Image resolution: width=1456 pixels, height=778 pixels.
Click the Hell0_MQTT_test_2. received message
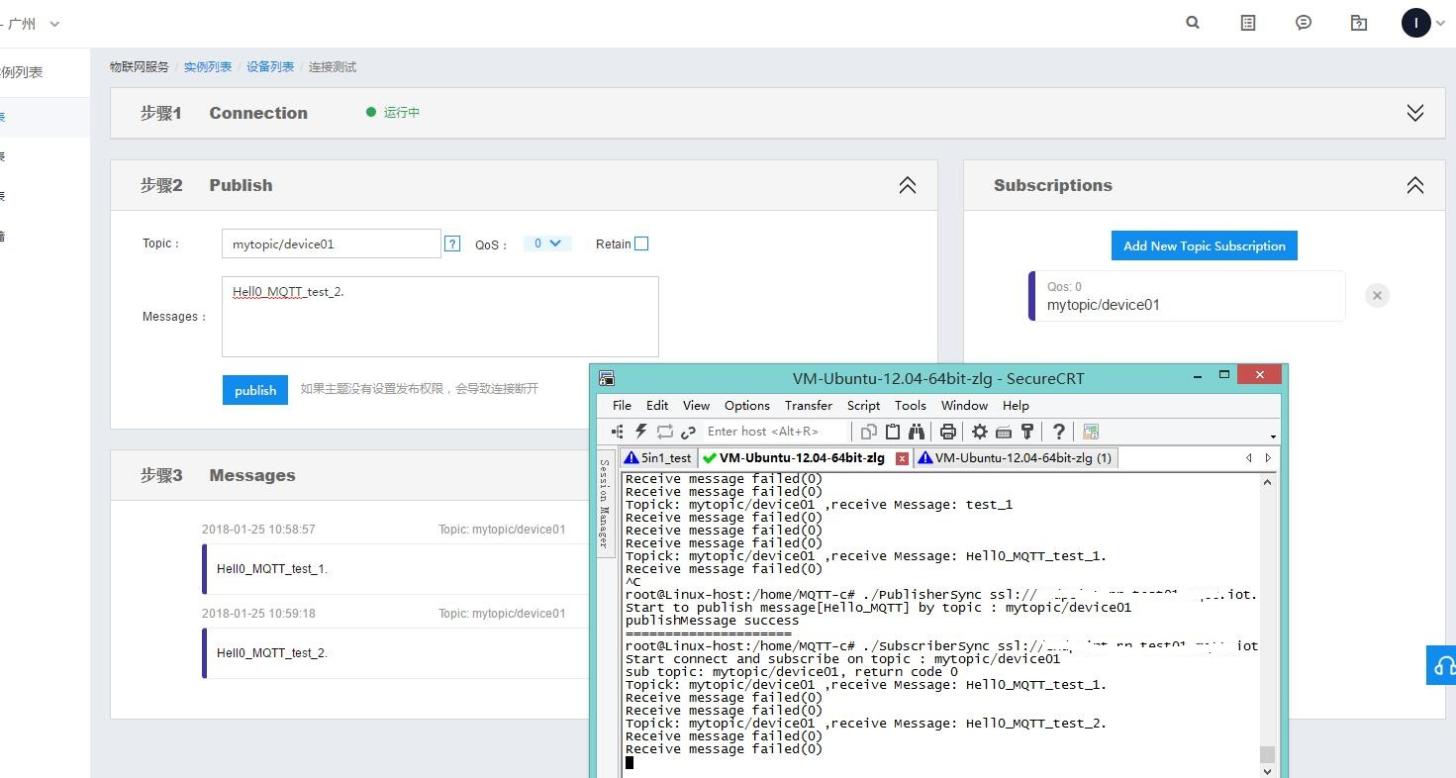(272, 653)
